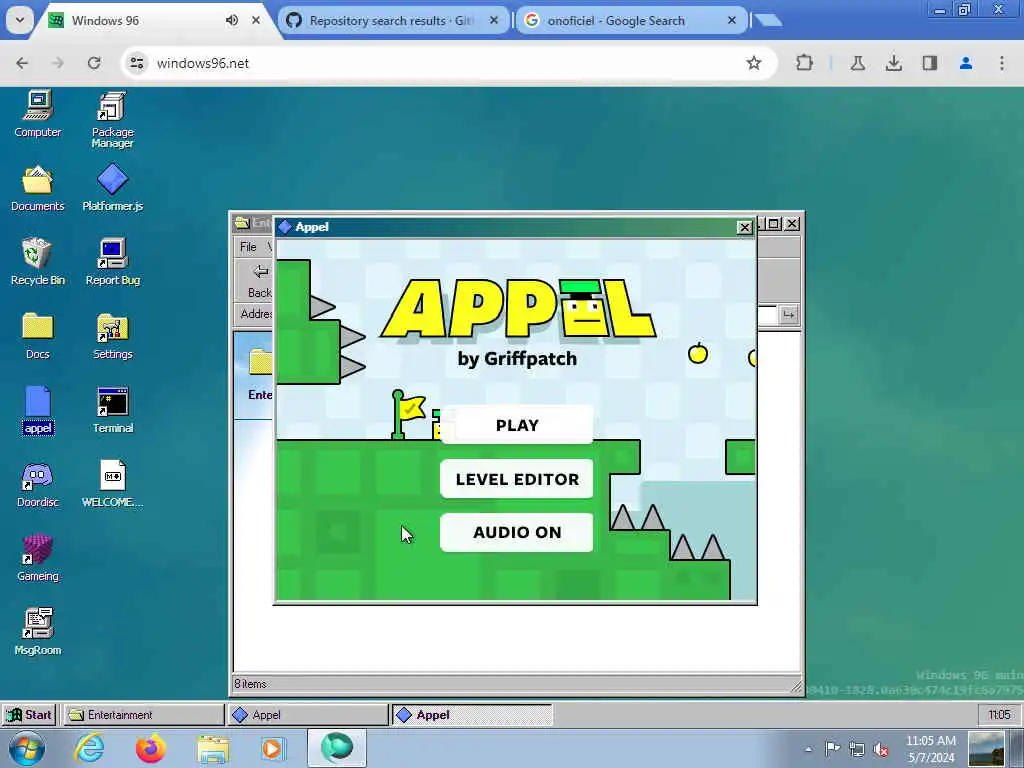Close the Appel game window

click(744, 227)
